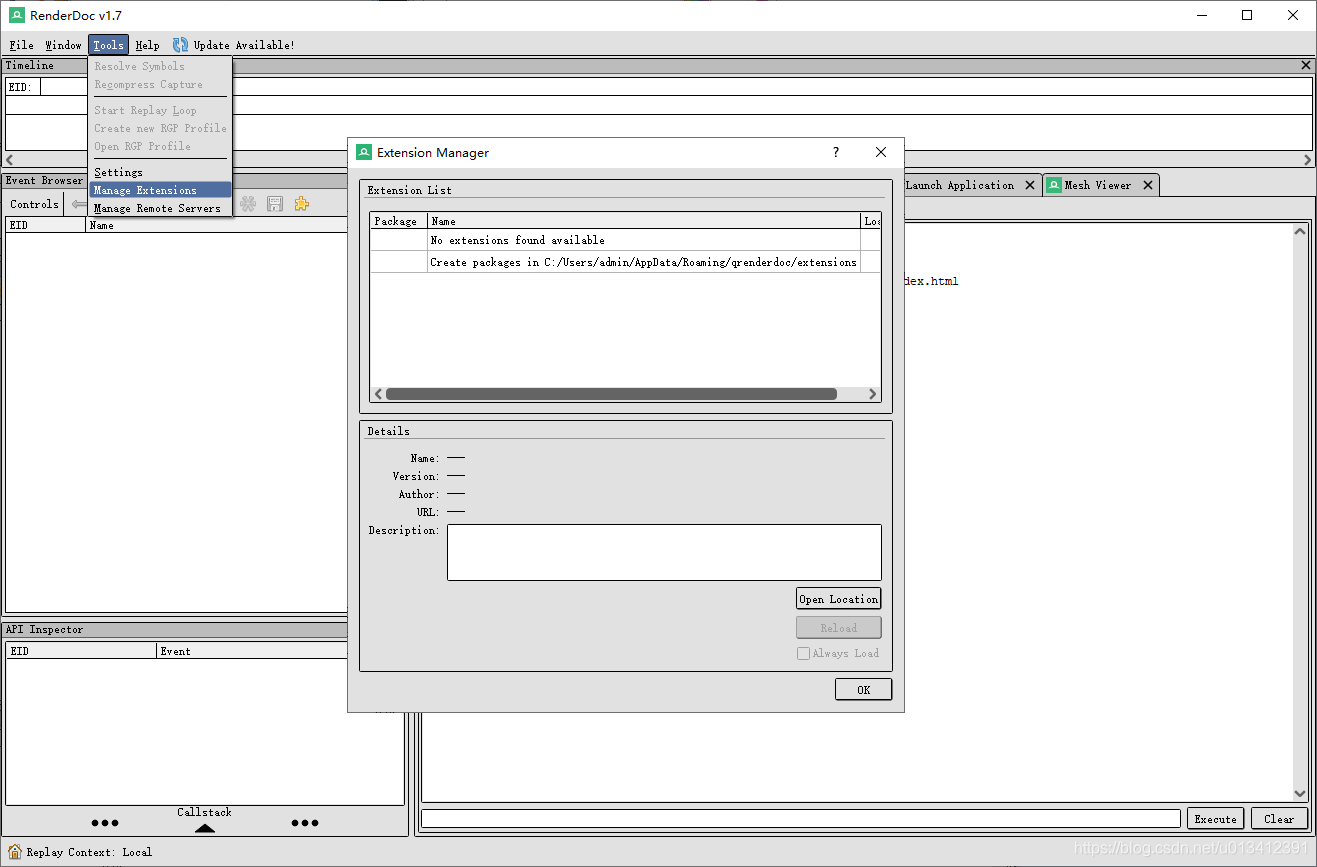1317x867 pixels.
Task: Click the extension list right scroll arrow
Action: pos(872,394)
